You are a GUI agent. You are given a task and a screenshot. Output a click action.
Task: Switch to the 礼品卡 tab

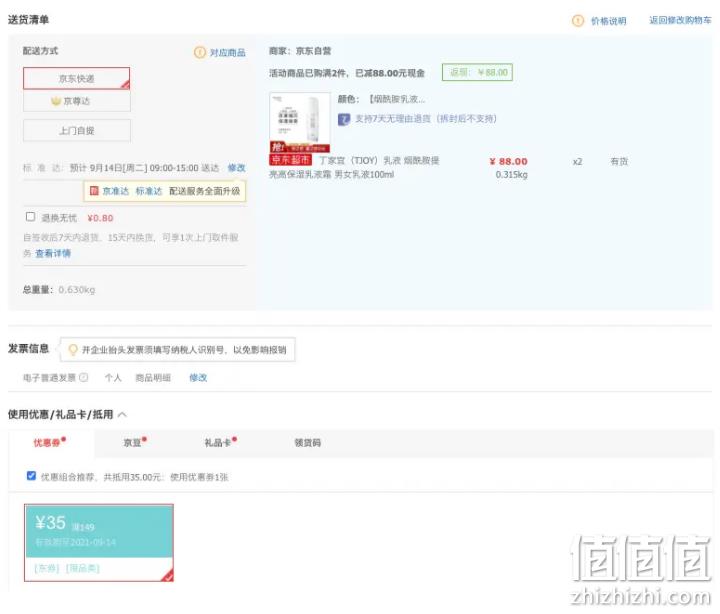pos(220,443)
